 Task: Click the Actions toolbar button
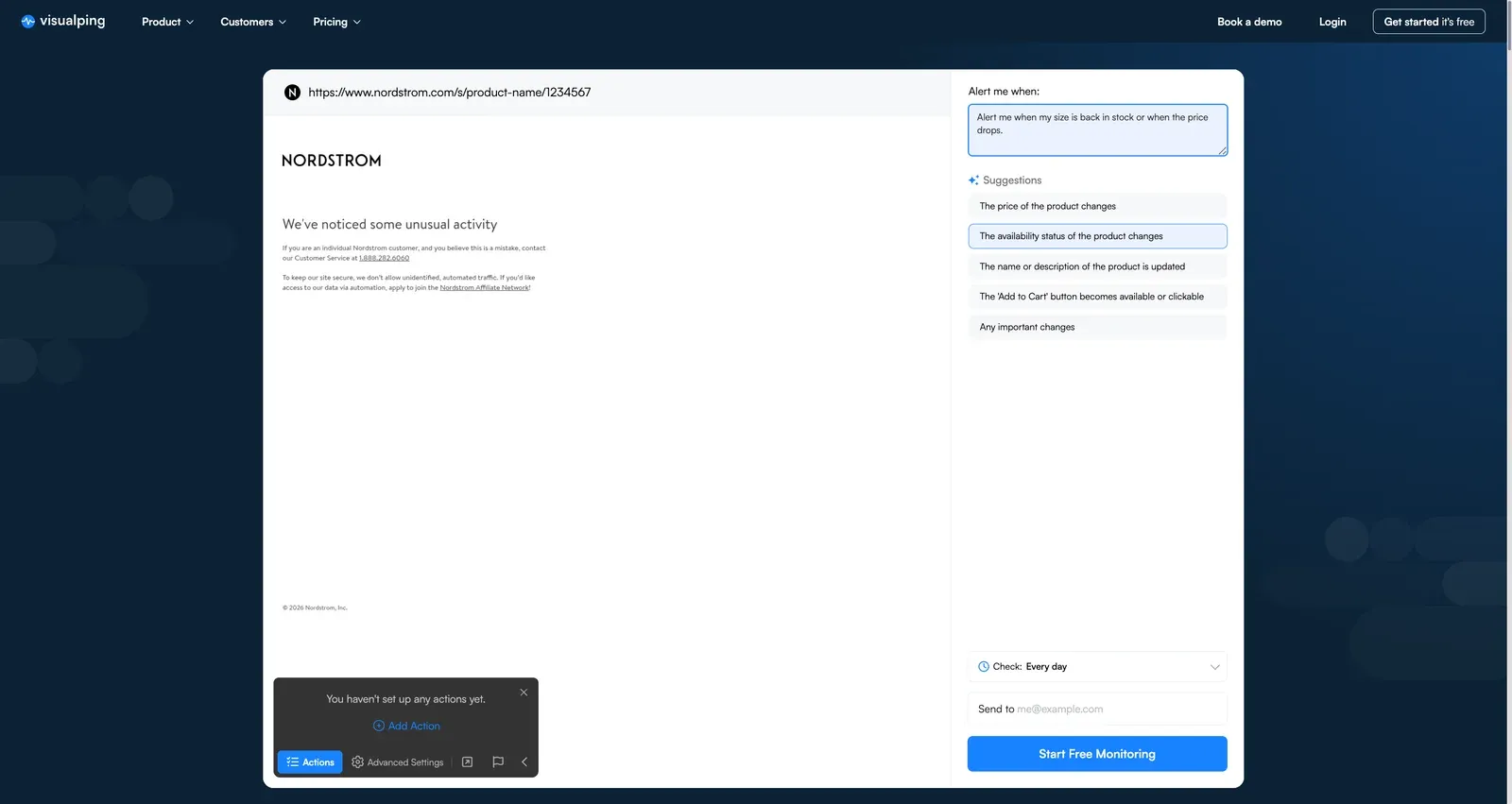point(310,761)
